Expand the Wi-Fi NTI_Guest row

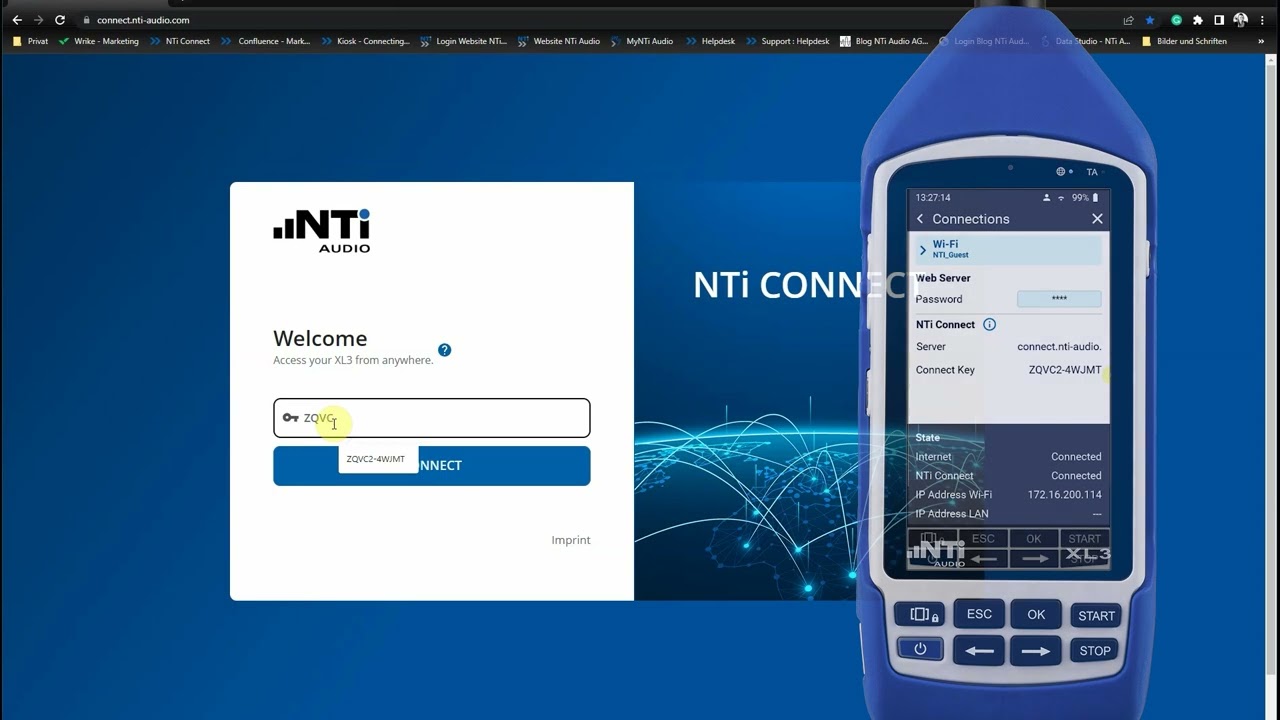pos(1008,249)
